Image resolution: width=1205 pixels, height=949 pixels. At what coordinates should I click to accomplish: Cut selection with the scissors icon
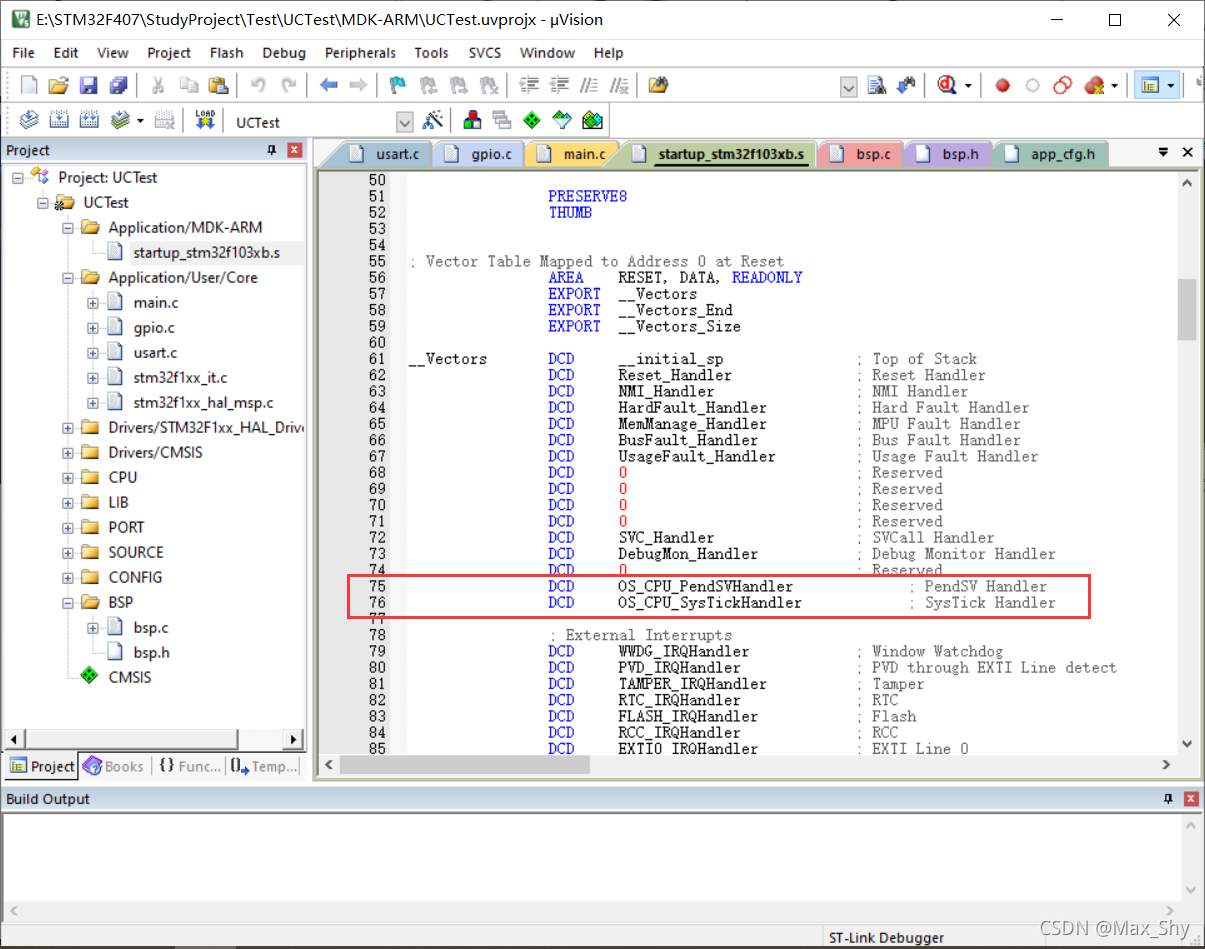tap(158, 86)
